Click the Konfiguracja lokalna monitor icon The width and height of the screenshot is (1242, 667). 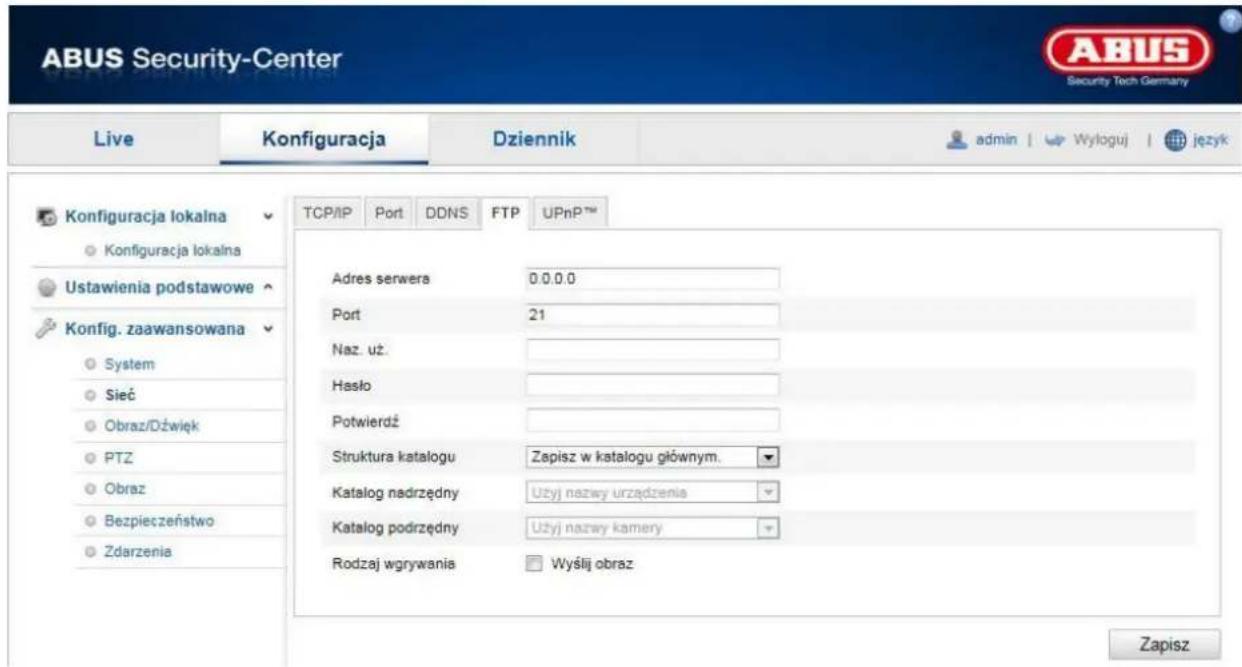tap(47, 216)
